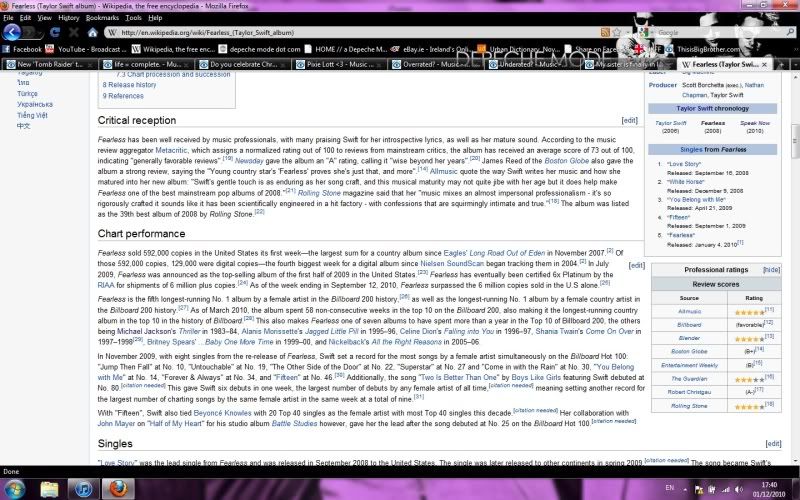Edit the Critical reception section
The width and height of the screenshot is (800, 500).
click(629, 120)
